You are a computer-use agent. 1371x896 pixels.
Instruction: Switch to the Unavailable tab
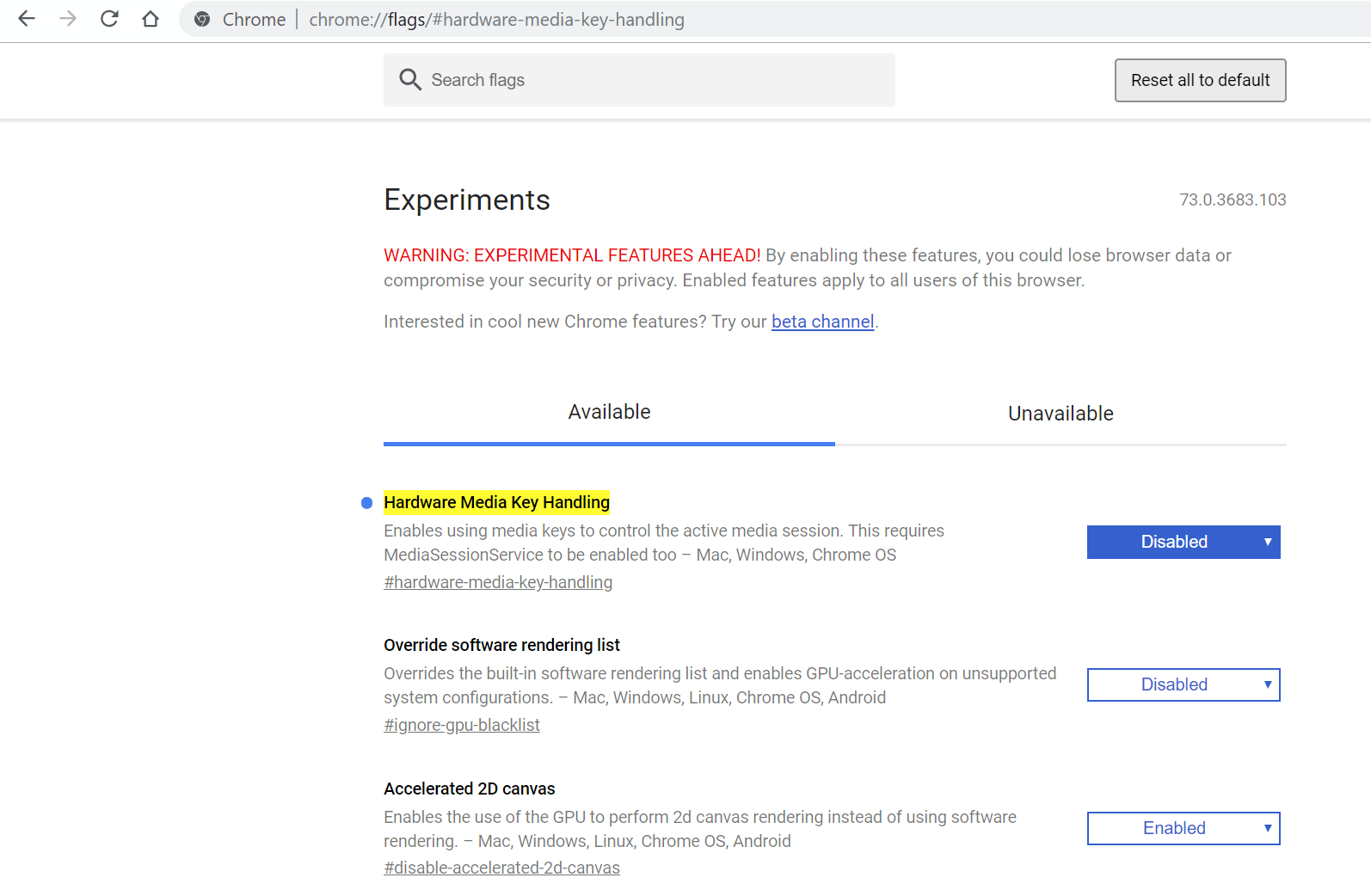click(1061, 414)
